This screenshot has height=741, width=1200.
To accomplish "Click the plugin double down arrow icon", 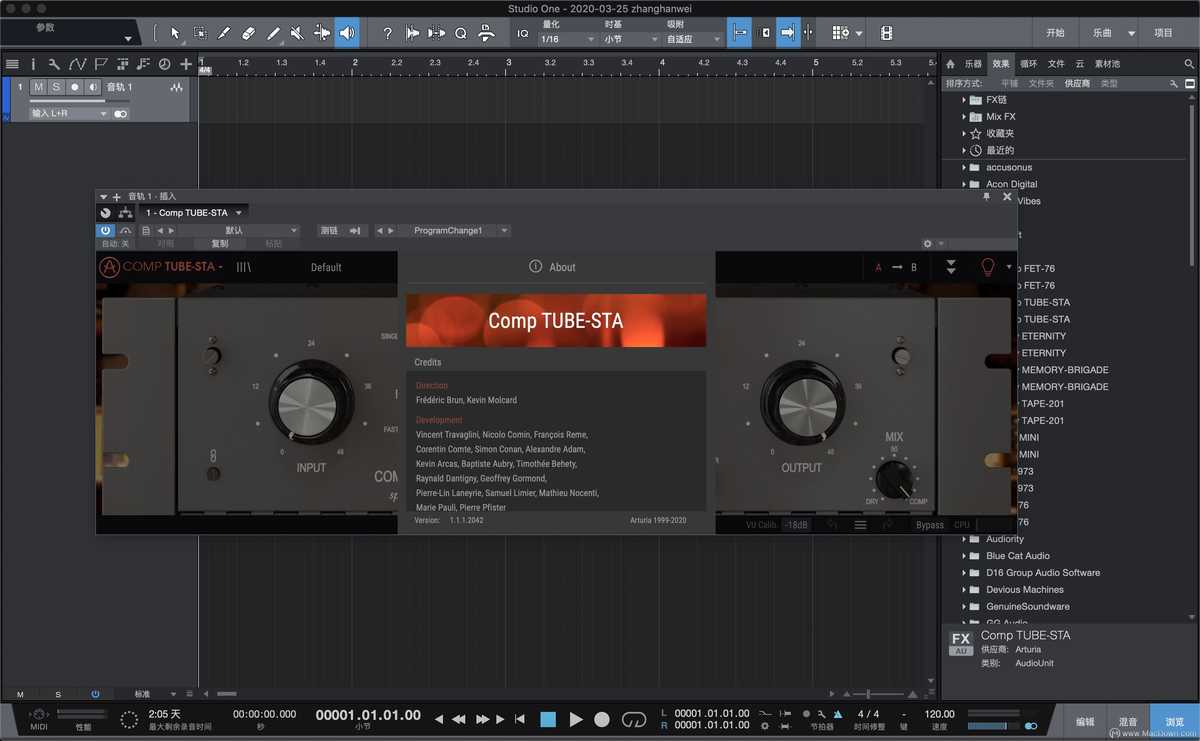I will (x=951, y=267).
